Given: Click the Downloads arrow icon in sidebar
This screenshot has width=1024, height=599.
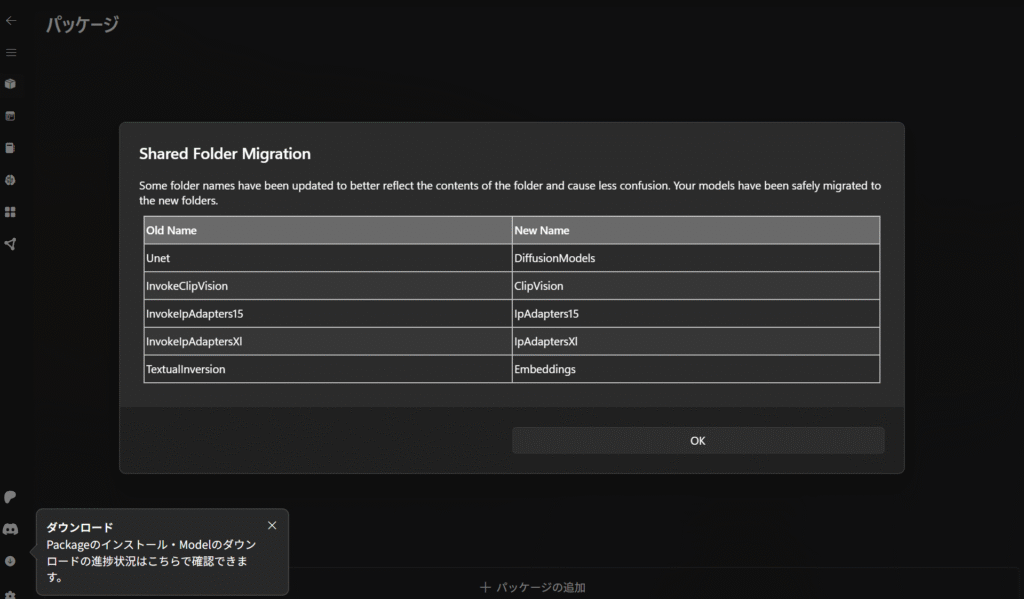Looking at the screenshot, I should 11,561.
